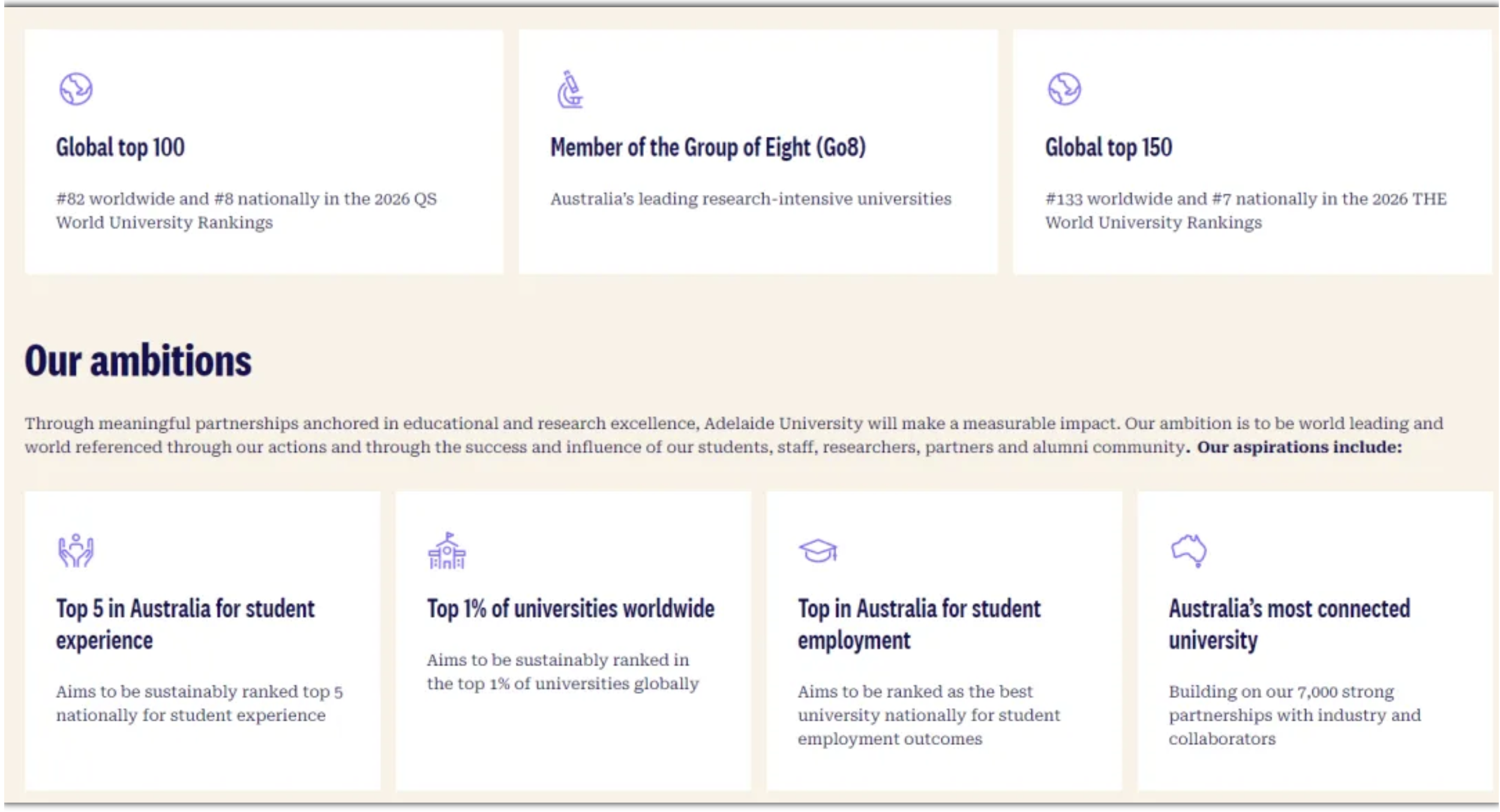The width and height of the screenshot is (1500, 812).
Task: Click Top 5 in Australia student experience title
Action: [x=185, y=624]
